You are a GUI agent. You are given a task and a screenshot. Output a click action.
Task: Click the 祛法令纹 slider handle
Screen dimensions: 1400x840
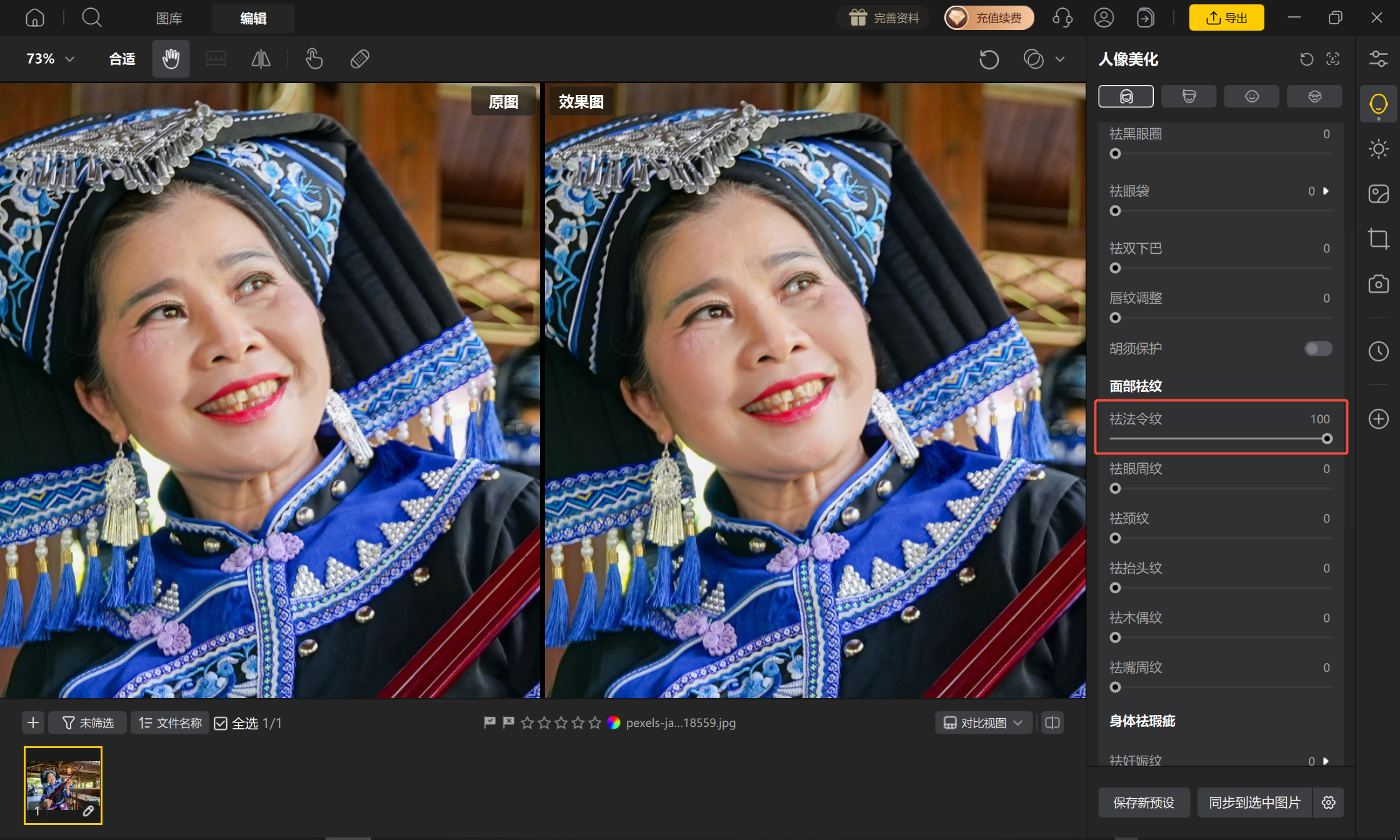coord(1327,439)
